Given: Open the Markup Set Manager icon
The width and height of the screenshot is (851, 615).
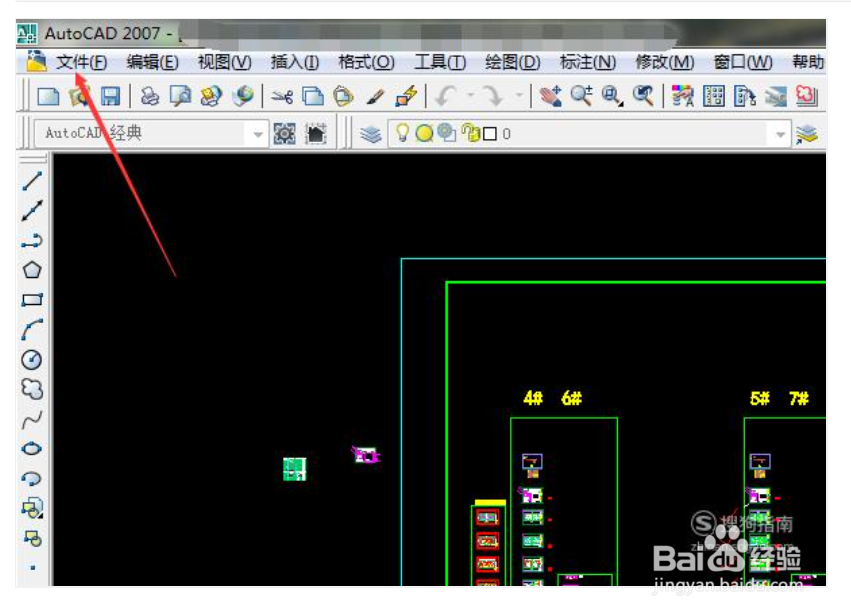Looking at the screenshot, I should 806,96.
